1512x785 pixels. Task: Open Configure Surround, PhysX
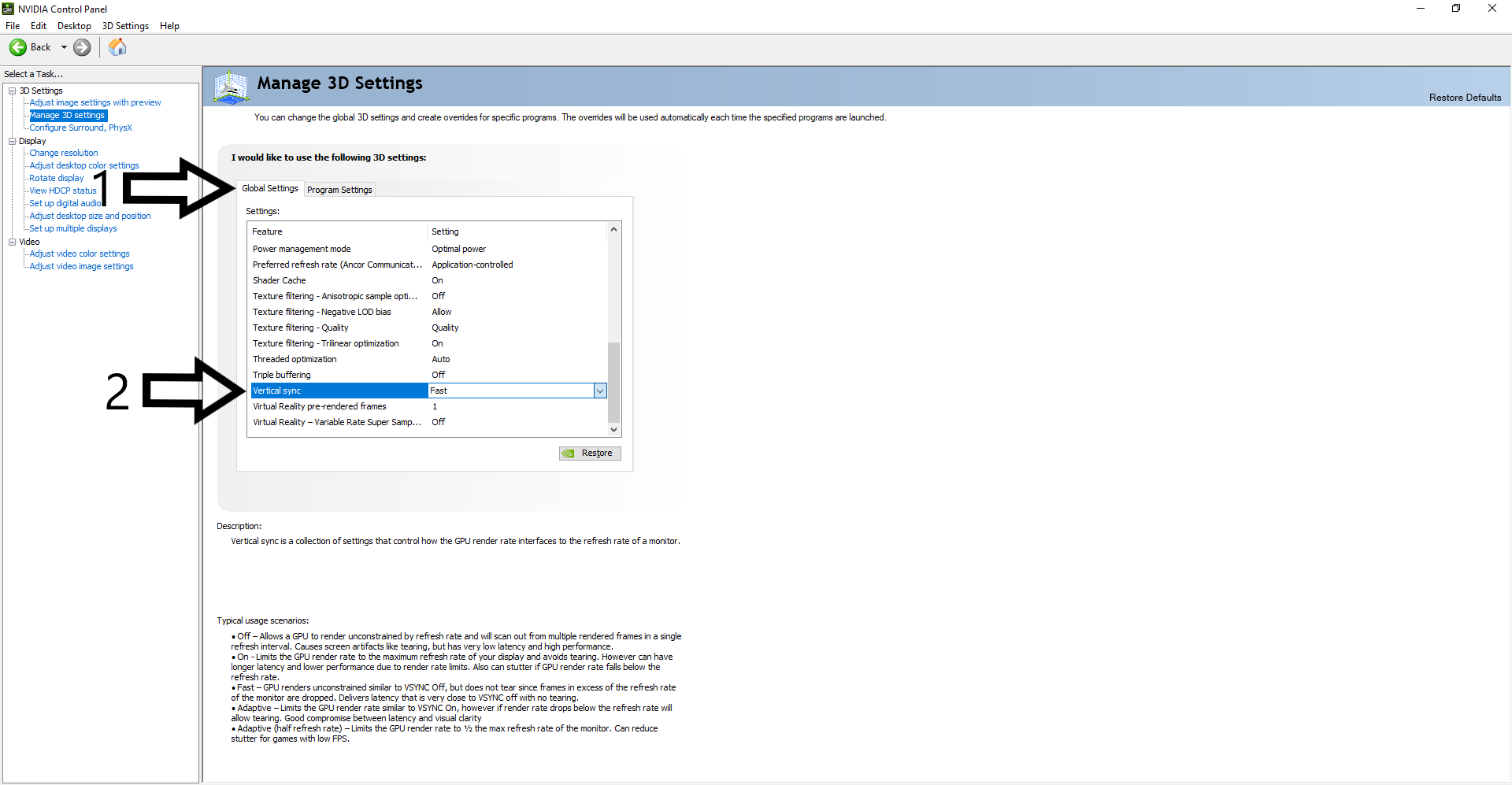click(x=80, y=128)
